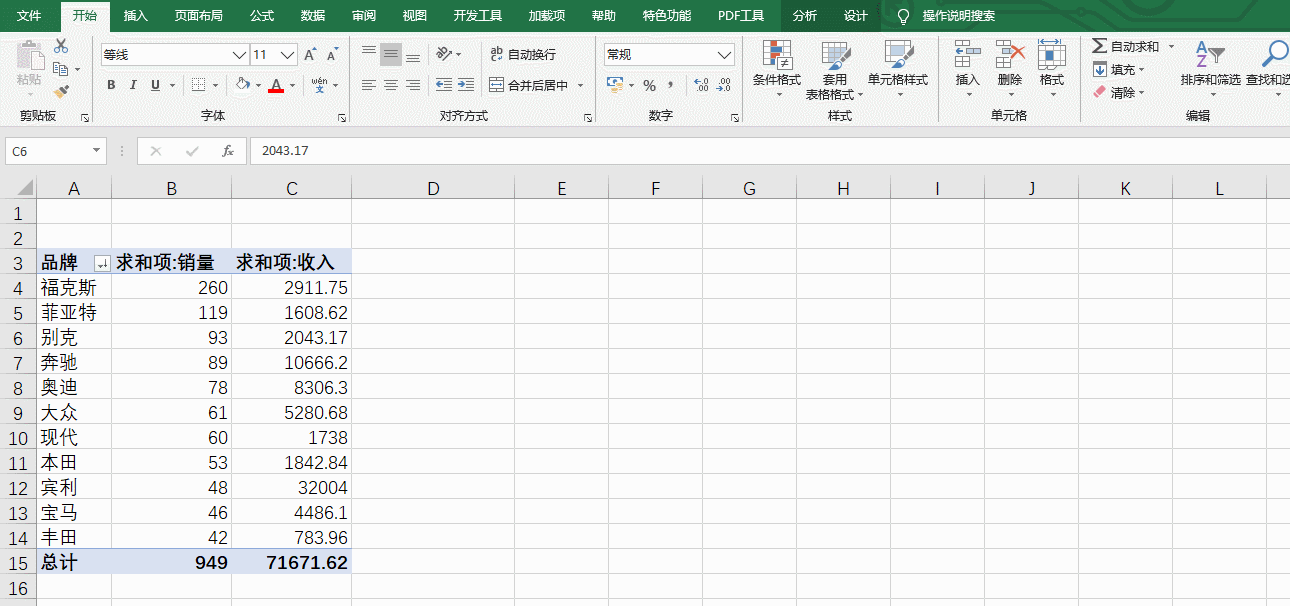Screen dimensions: 1290x606
Task: Center cell text horizontally
Action: pyautogui.click(x=391, y=85)
